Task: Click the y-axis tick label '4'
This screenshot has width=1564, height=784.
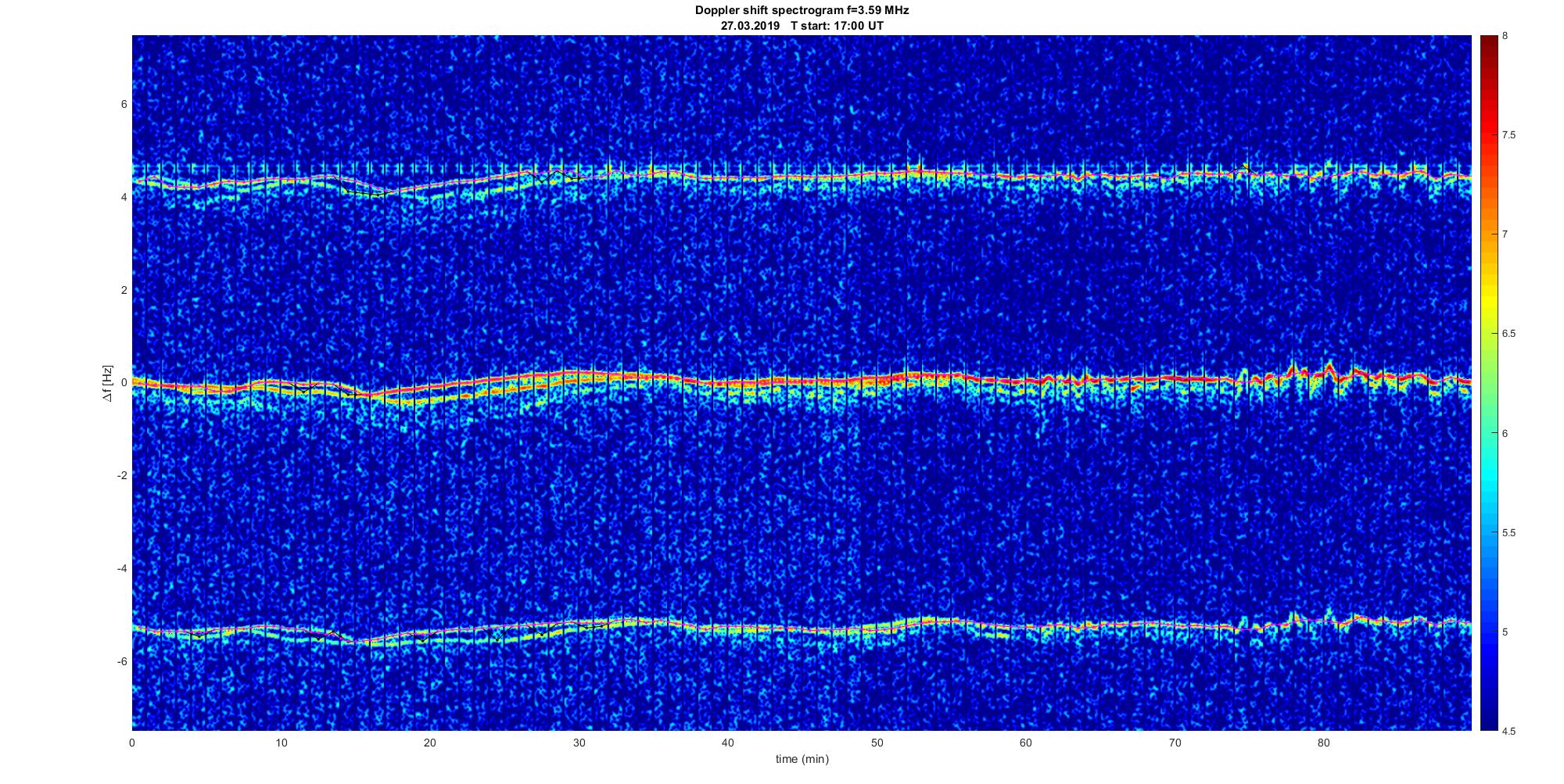Action: (124, 198)
